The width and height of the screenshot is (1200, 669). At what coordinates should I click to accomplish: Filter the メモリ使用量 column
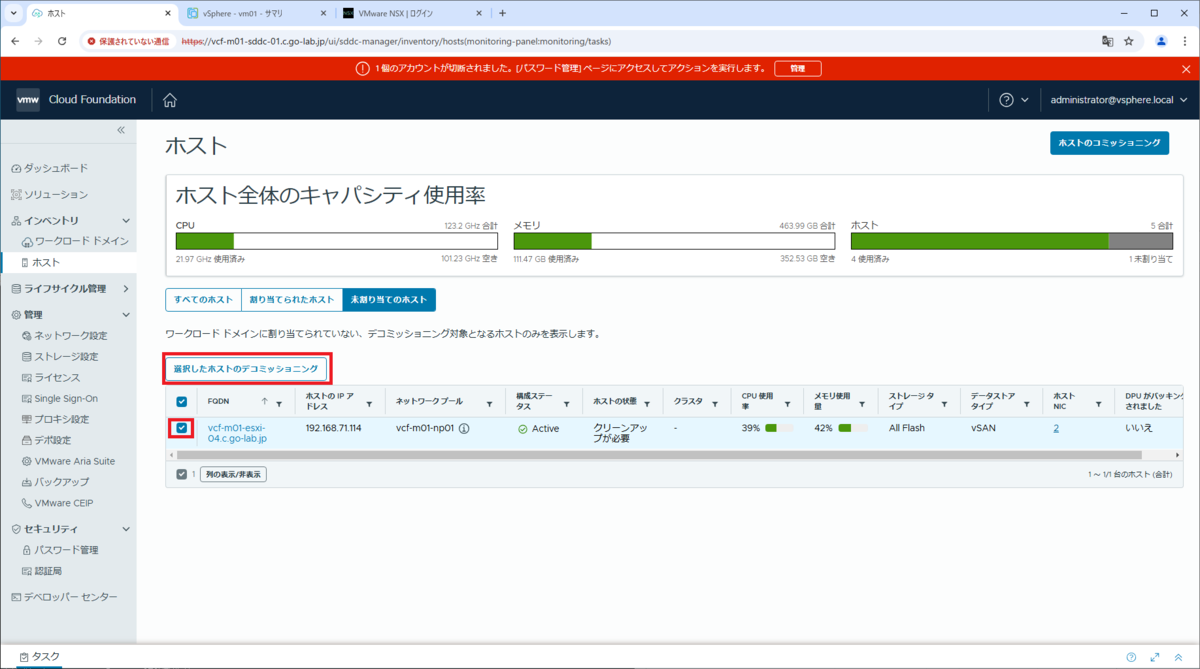coord(863,404)
